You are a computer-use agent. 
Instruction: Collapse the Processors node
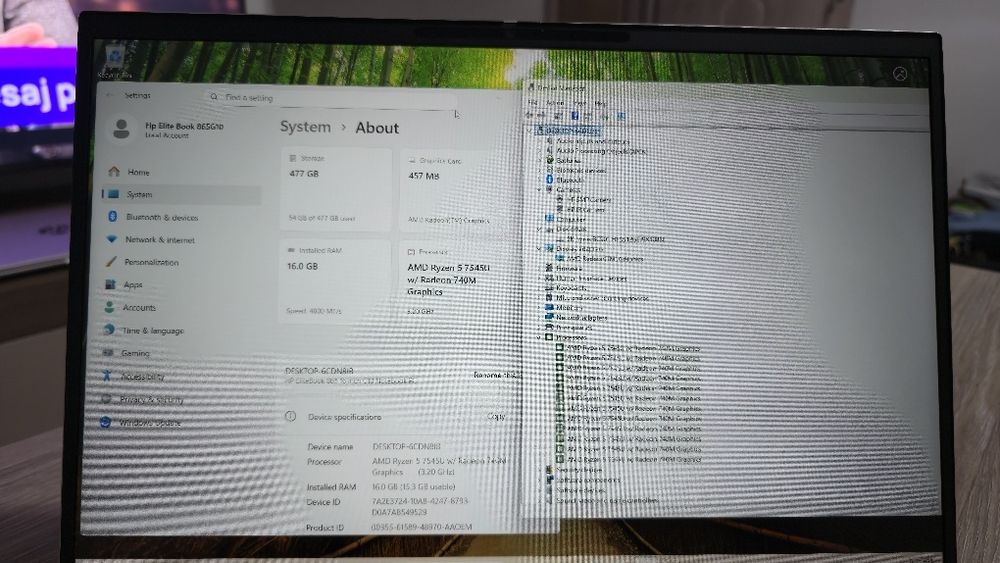click(x=540, y=337)
